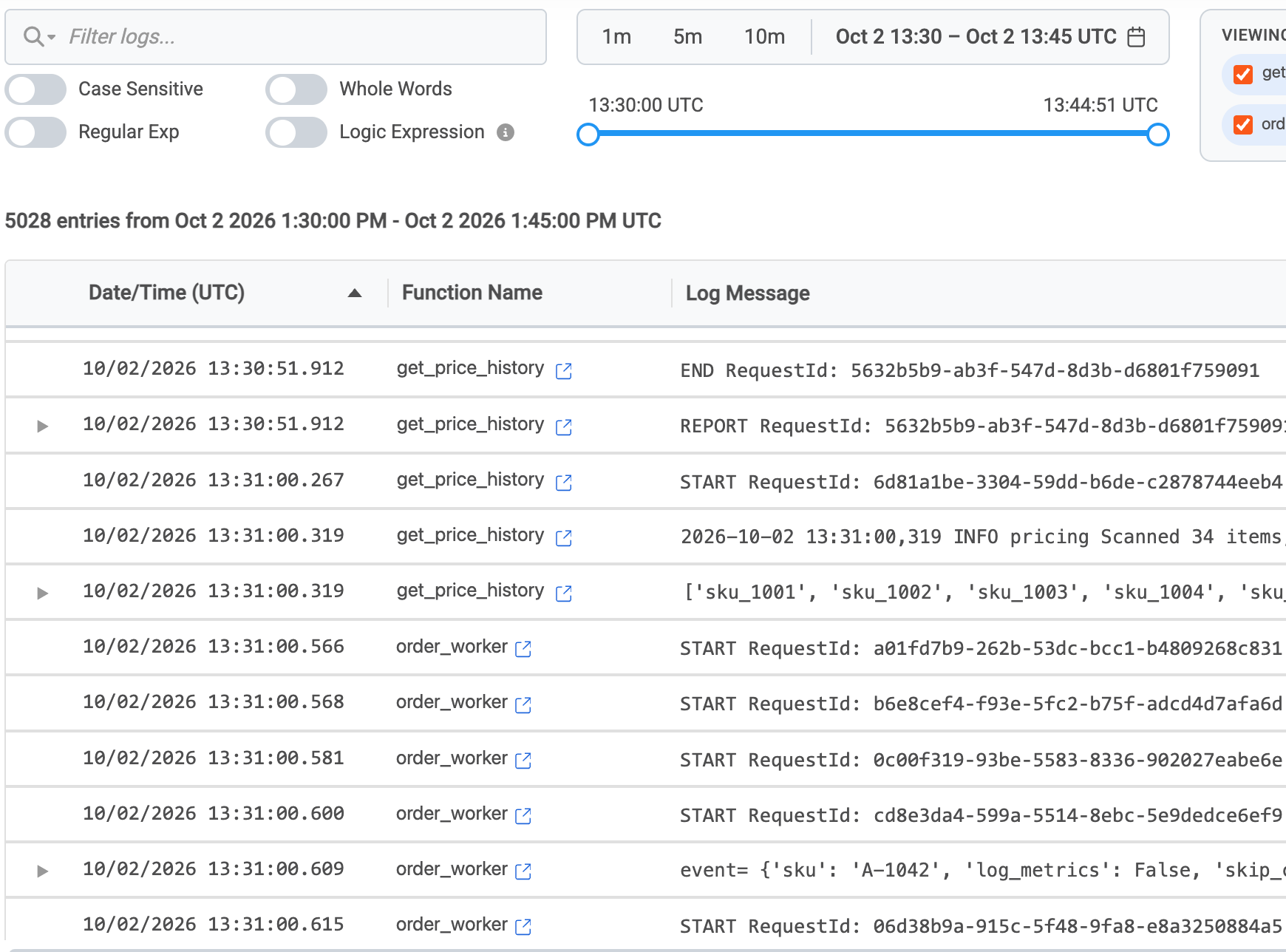Select the 5m time range

[x=687, y=37]
